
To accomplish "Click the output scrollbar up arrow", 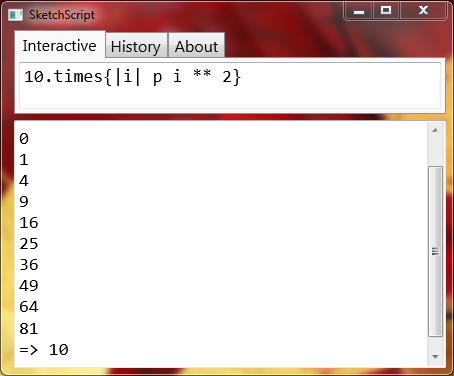I will click(x=435, y=130).
